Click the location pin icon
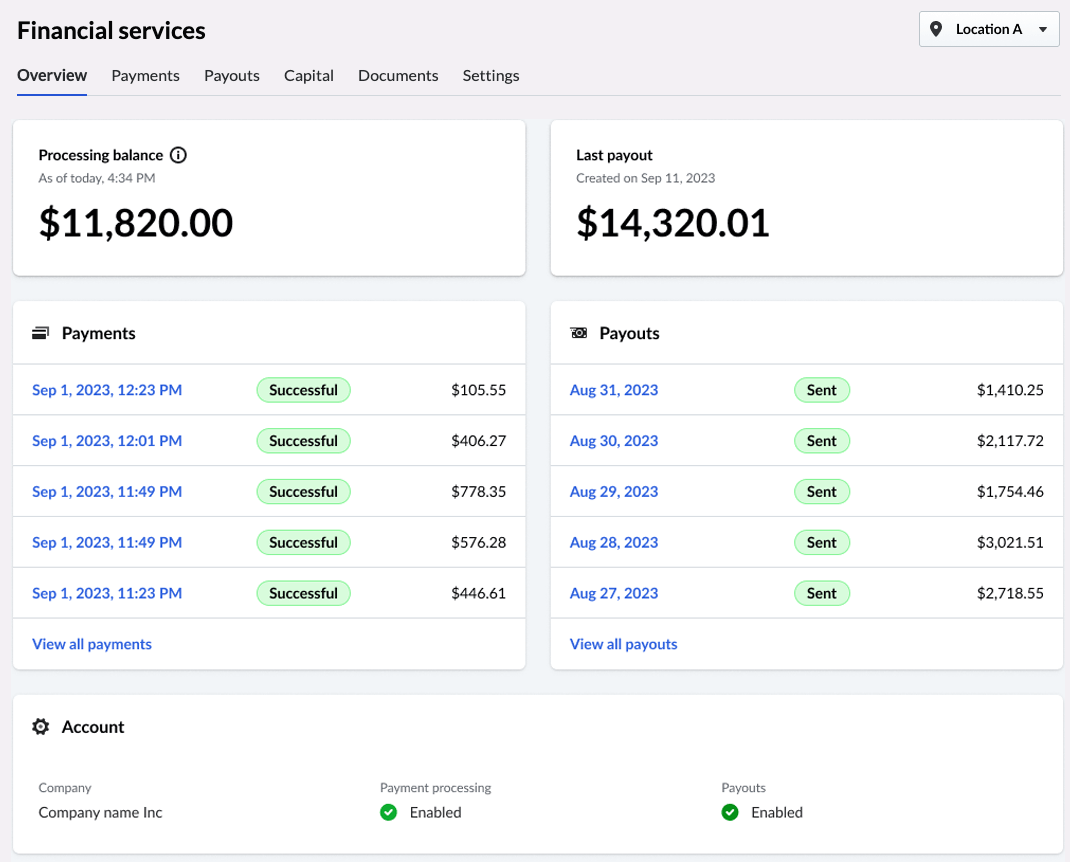This screenshot has height=862, width=1070. [936, 29]
